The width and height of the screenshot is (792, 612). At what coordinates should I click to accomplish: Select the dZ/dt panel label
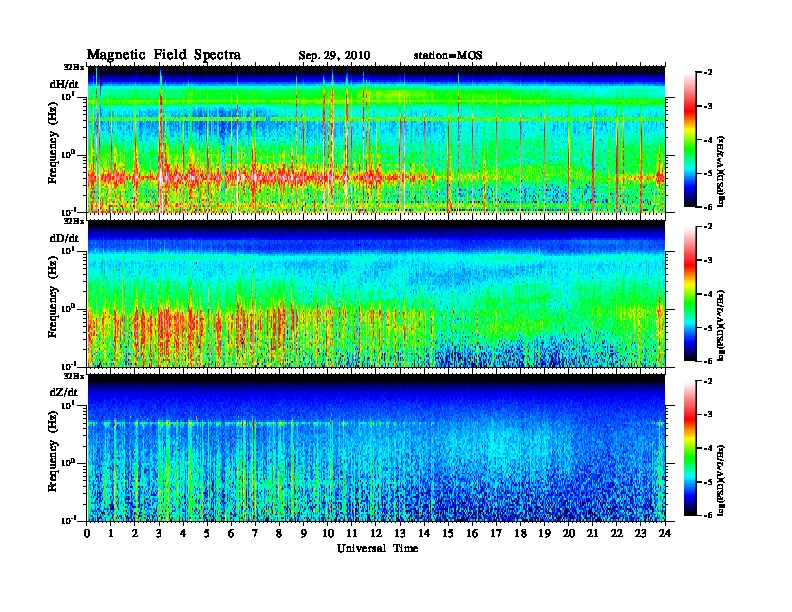tap(64, 392)
